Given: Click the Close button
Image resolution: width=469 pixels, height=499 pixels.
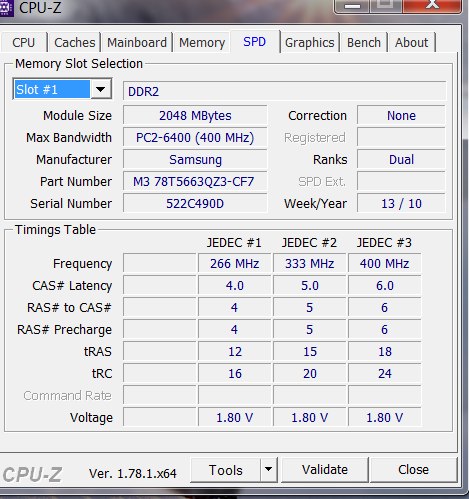Looking at the screenshot, I should coord(413,470).
